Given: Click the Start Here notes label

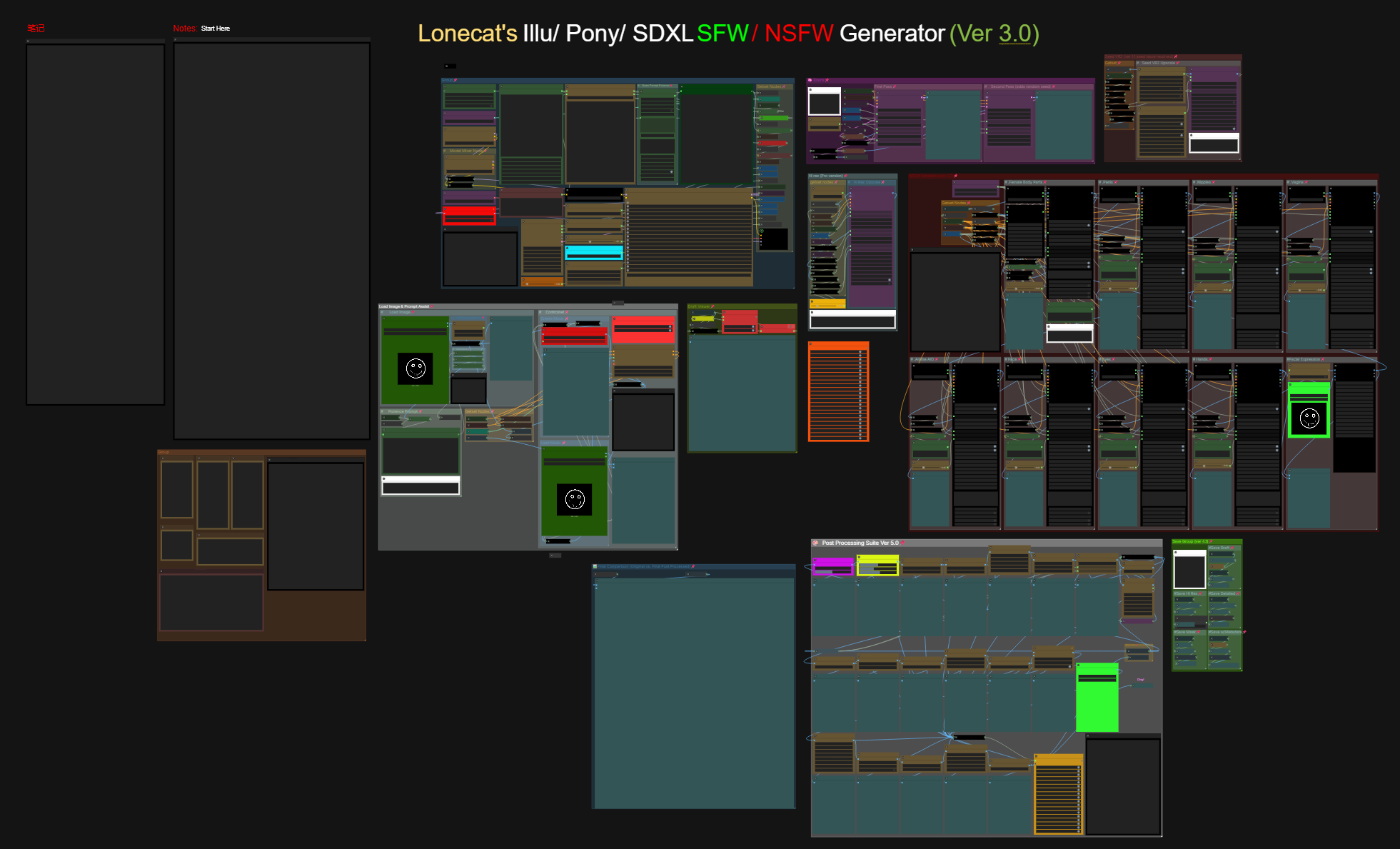Looking at the screenshot, I should pos(215,29).
